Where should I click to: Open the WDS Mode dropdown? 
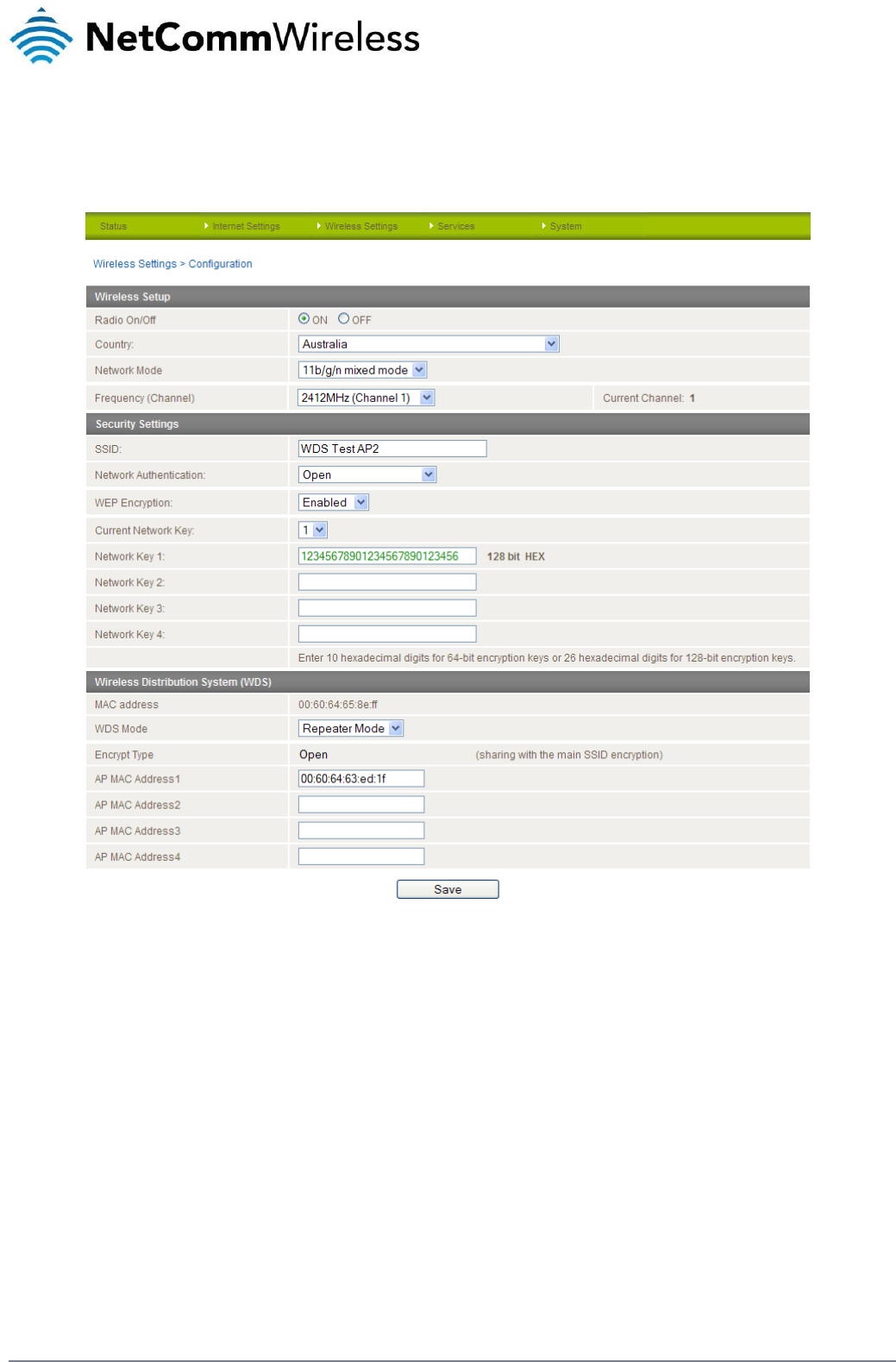351,729
